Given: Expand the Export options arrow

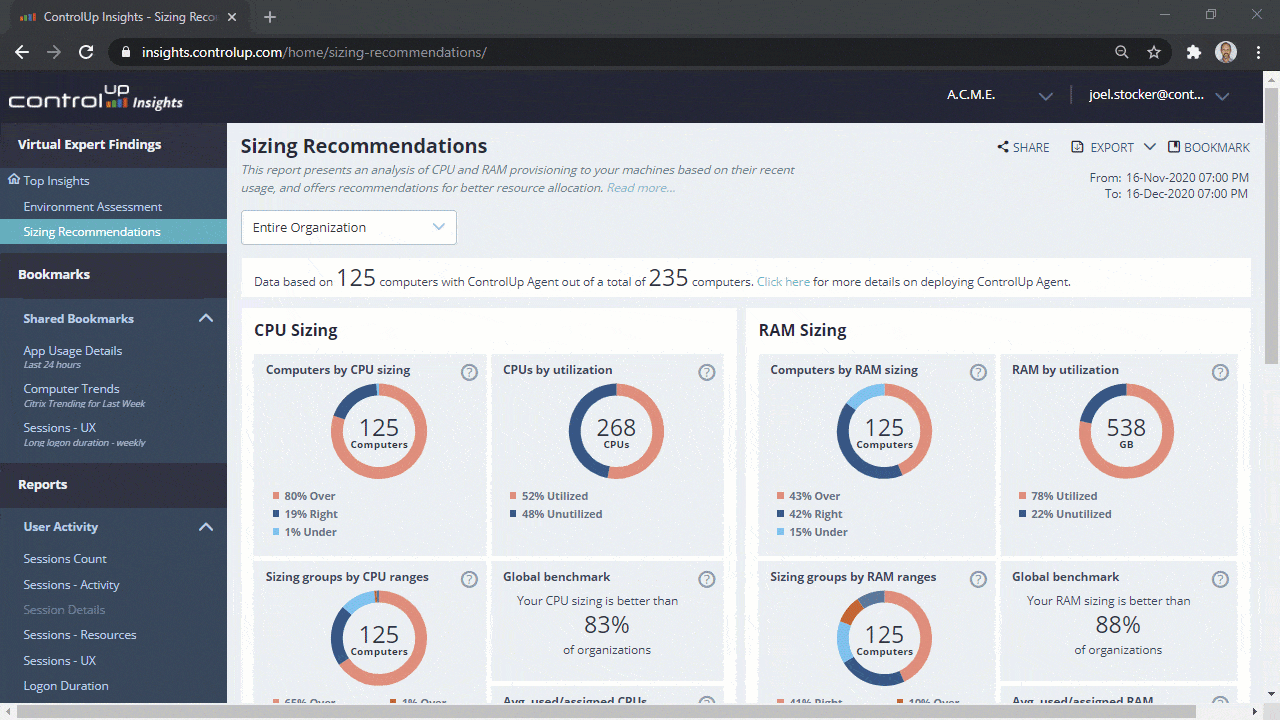Looking at the screenshot, I should (x=1149, y=147).
